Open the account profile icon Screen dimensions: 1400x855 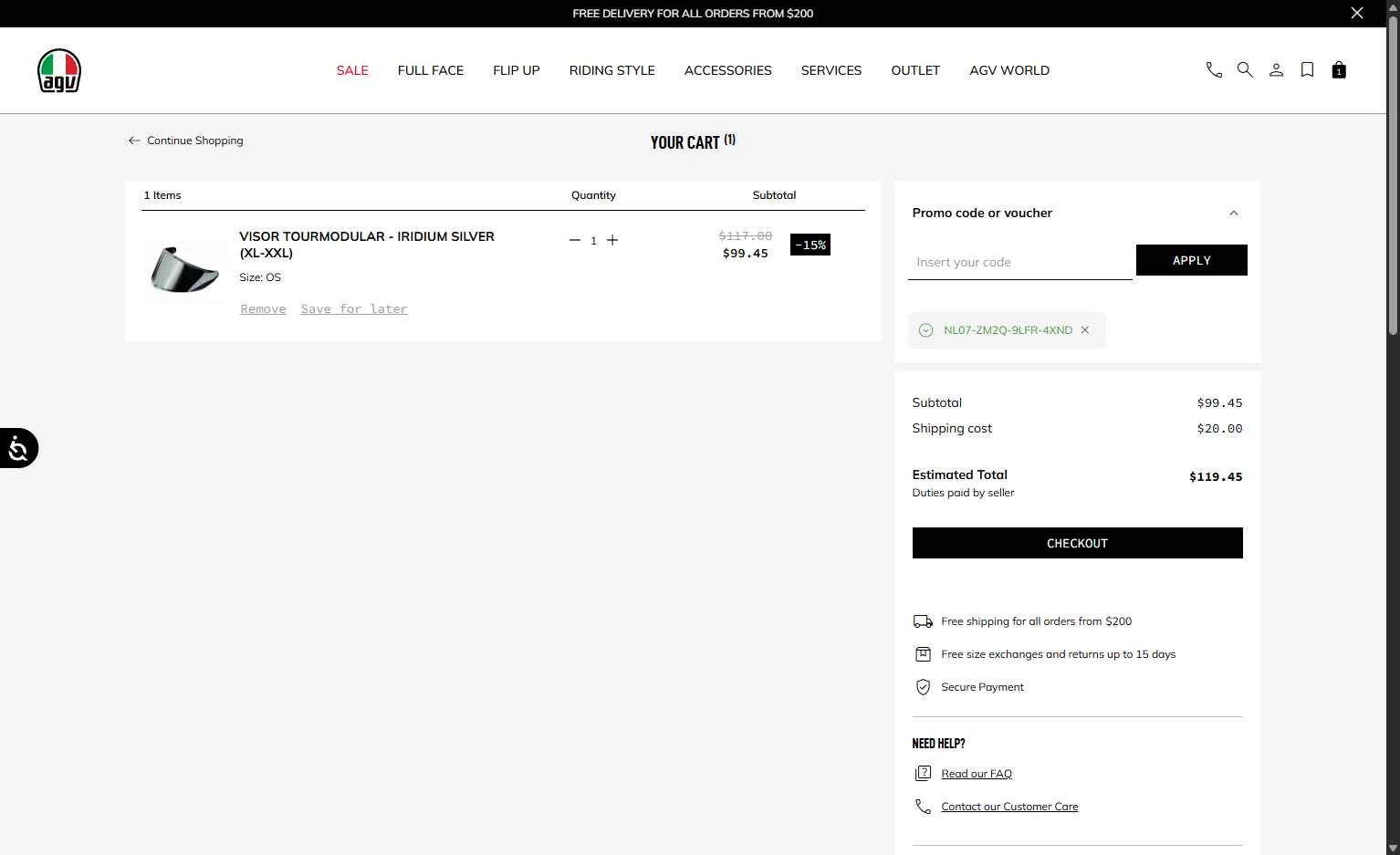click(x=1276, y=70)
